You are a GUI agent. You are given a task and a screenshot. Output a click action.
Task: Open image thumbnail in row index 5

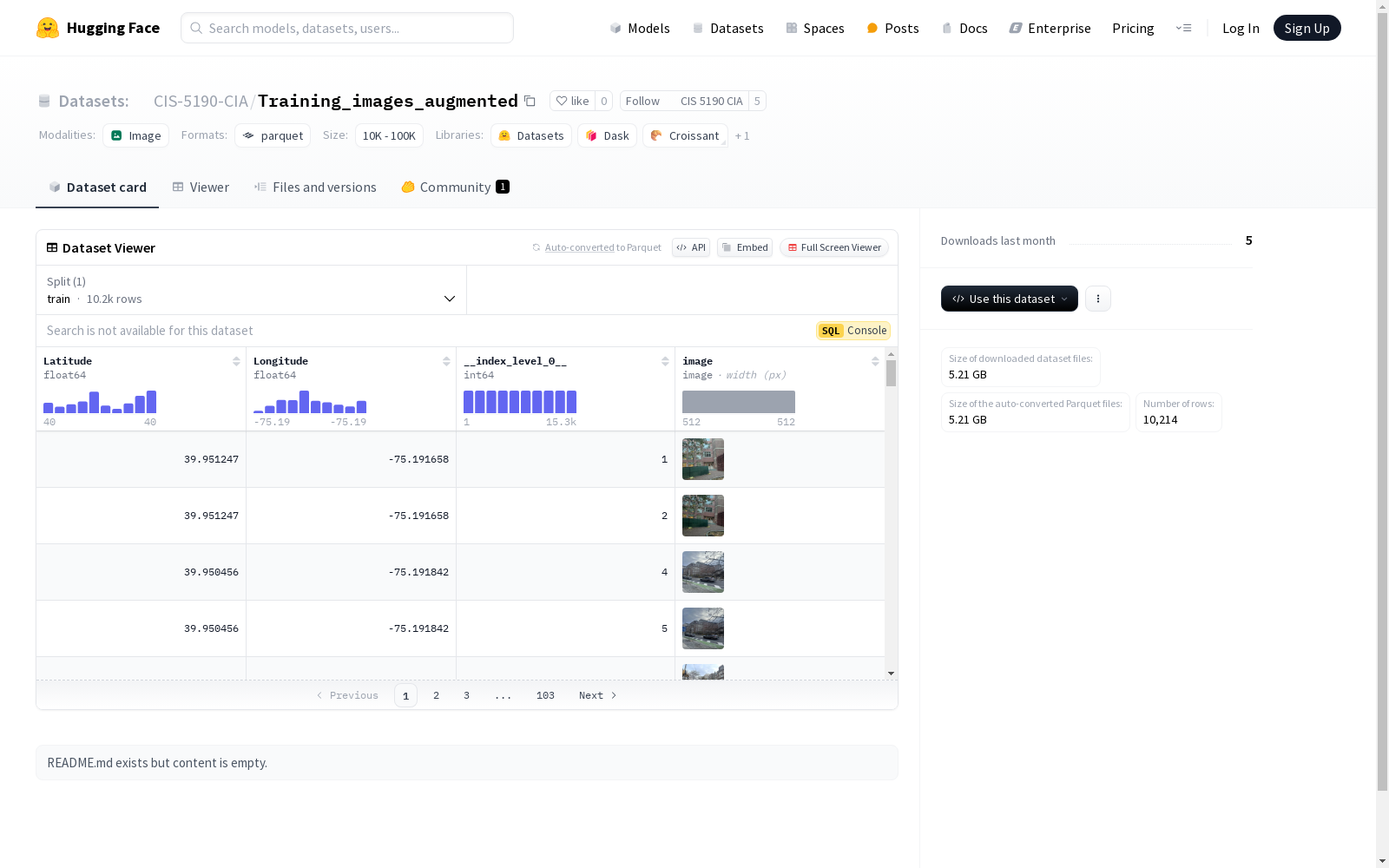click(703, 628)
